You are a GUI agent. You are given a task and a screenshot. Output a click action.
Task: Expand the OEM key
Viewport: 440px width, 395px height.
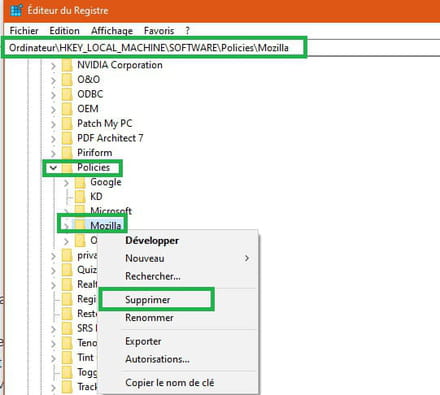coord(53,110)
